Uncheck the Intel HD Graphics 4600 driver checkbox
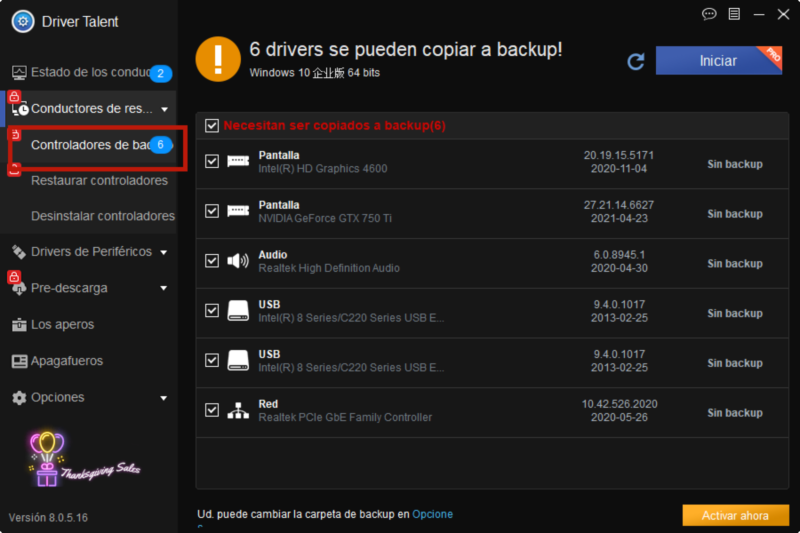This screenshot has width=800, height=533. pyautogui.click(x=212, y=161)
